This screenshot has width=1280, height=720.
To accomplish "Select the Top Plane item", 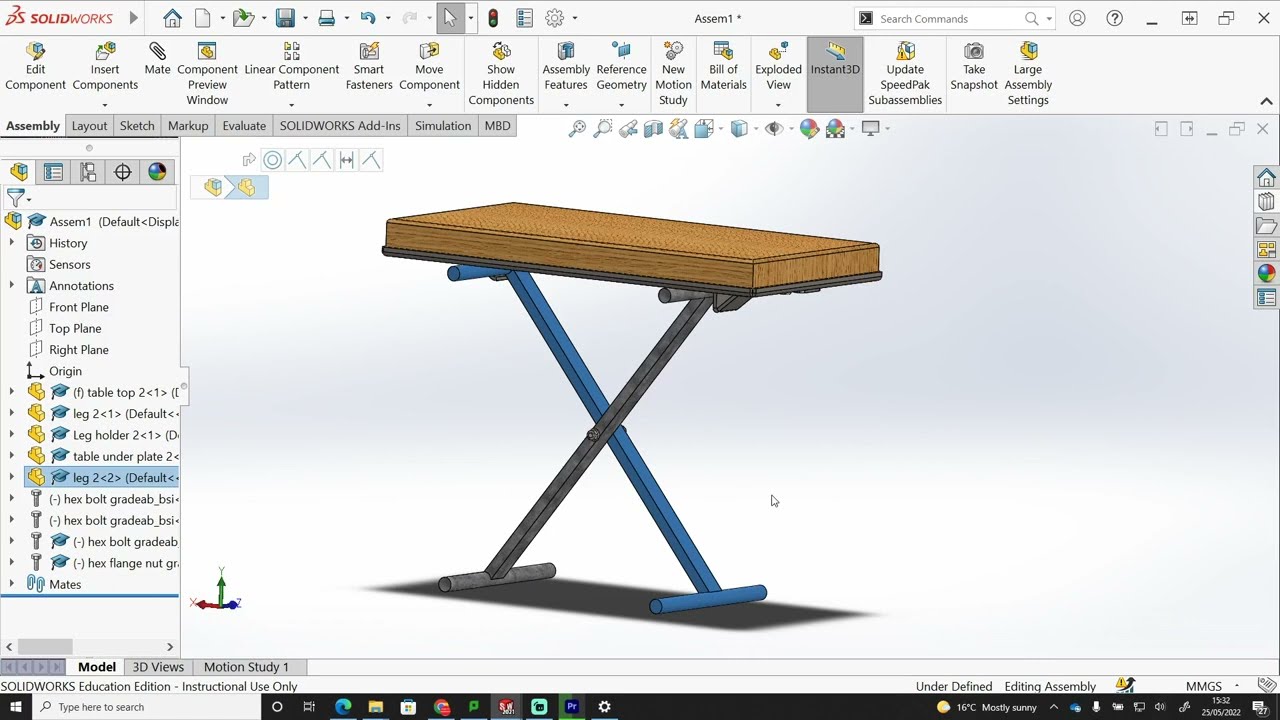I will pos(75,328).
